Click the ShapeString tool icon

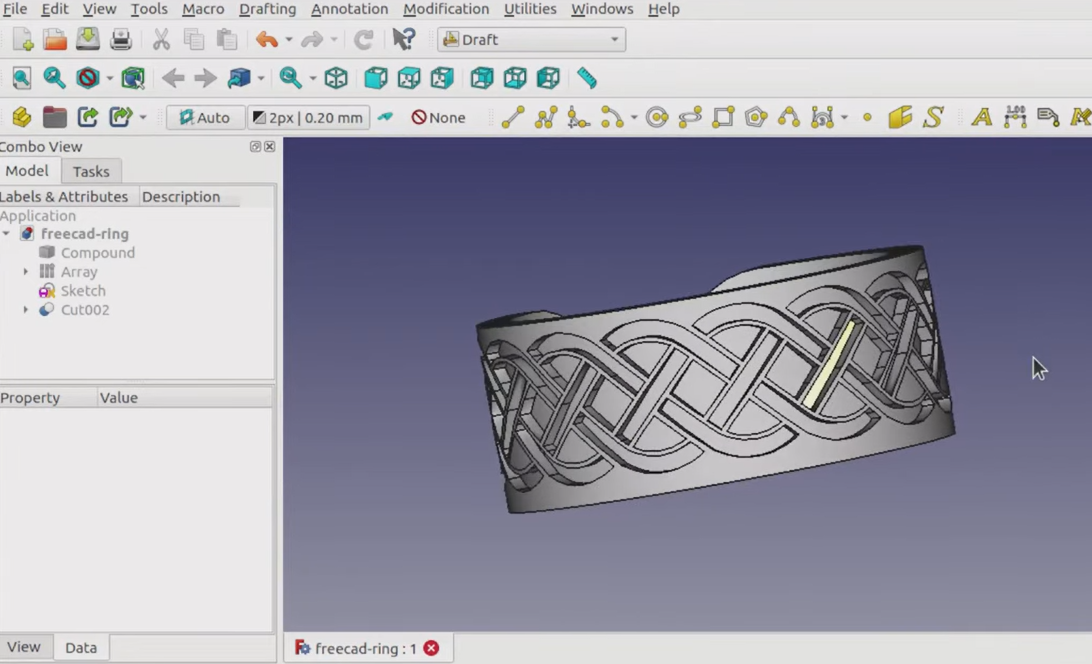coord(933,117)
